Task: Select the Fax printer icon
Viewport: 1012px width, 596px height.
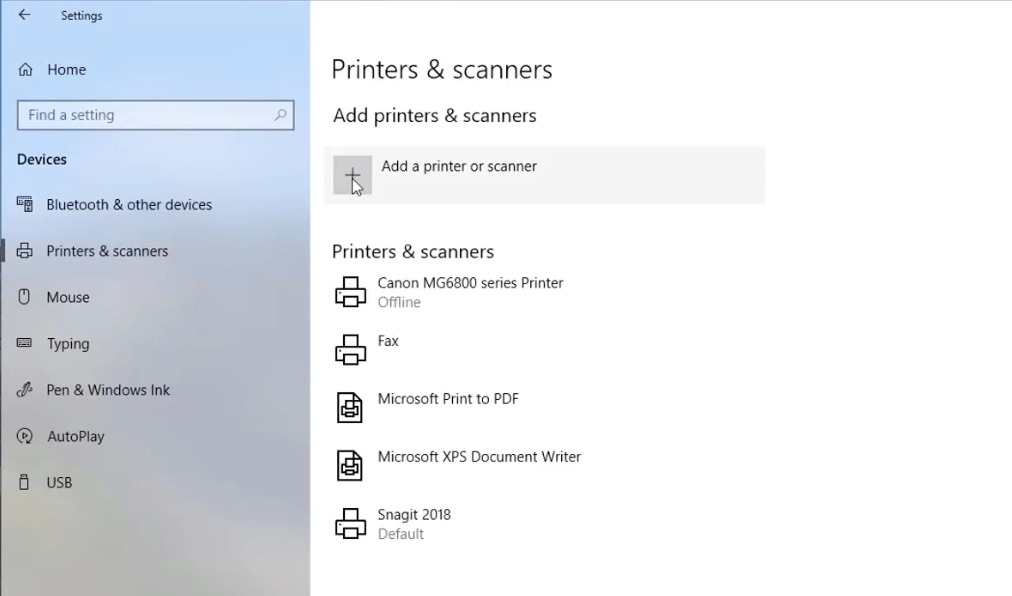Action: 350,350
